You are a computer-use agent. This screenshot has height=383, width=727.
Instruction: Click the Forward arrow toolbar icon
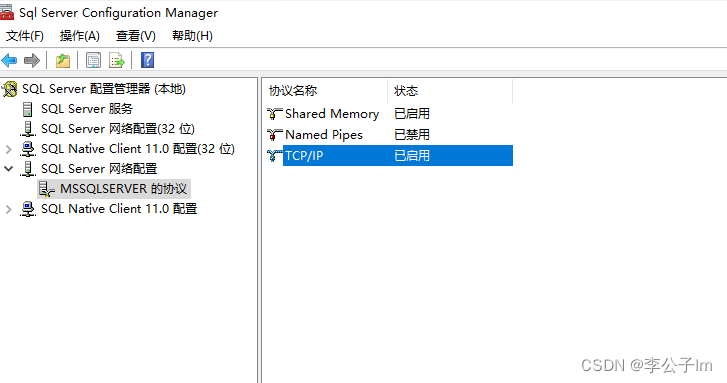32,60
